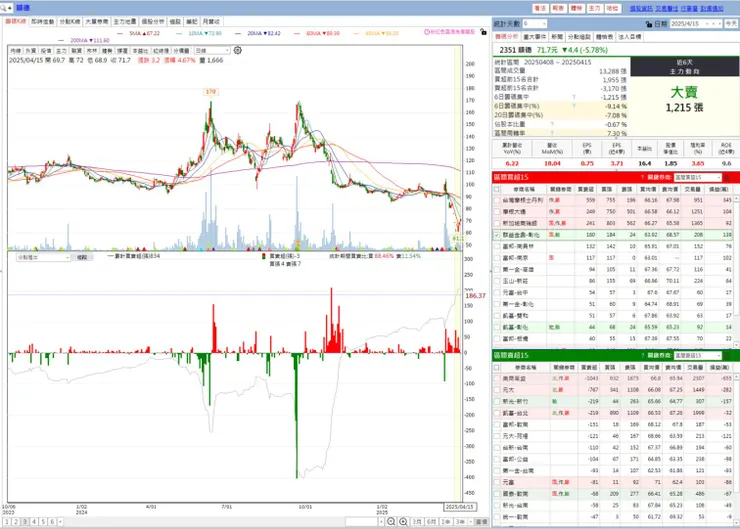Open the indicator dropdown below the price chart
740x529 pixels.
pyautogui.click(x=43, y=258)
